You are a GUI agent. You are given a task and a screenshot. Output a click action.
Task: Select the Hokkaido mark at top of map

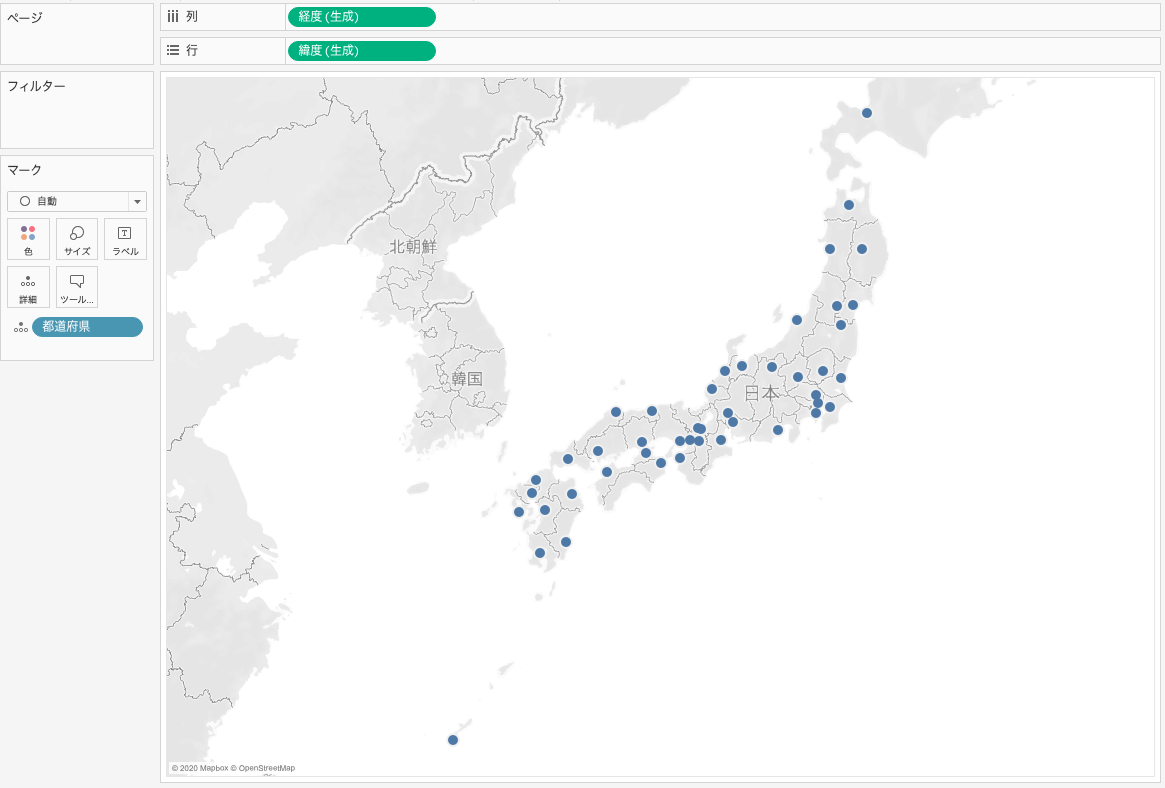pyautogui.click(x=867, y=113)
